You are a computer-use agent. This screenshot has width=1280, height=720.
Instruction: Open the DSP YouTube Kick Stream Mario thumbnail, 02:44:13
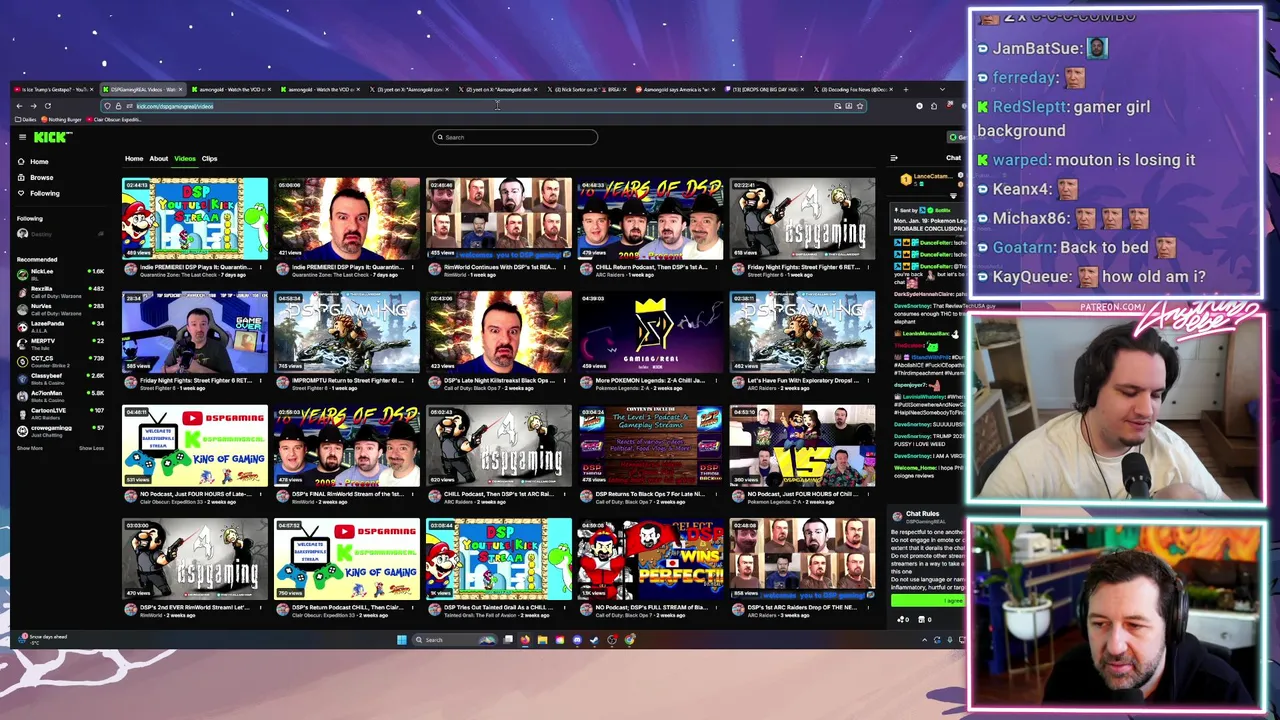[x=195, y=218]
